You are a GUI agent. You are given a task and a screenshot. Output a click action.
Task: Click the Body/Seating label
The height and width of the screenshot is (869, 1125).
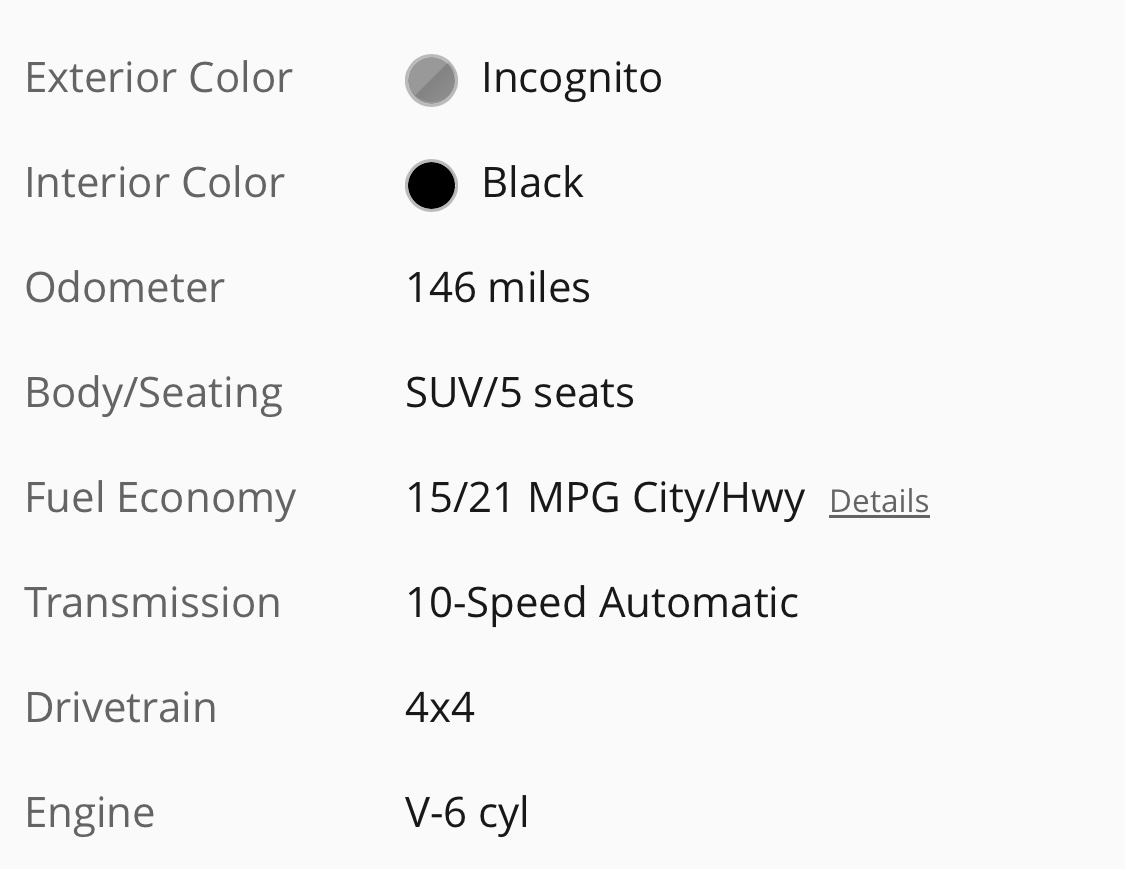[x=154, y=394]
